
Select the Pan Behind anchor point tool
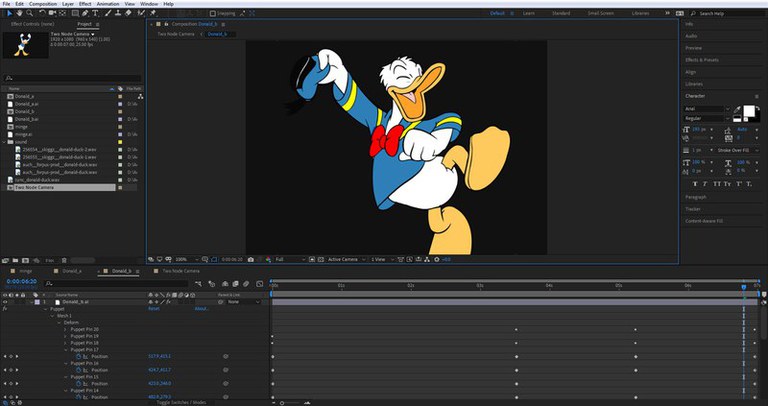[63, 13]
